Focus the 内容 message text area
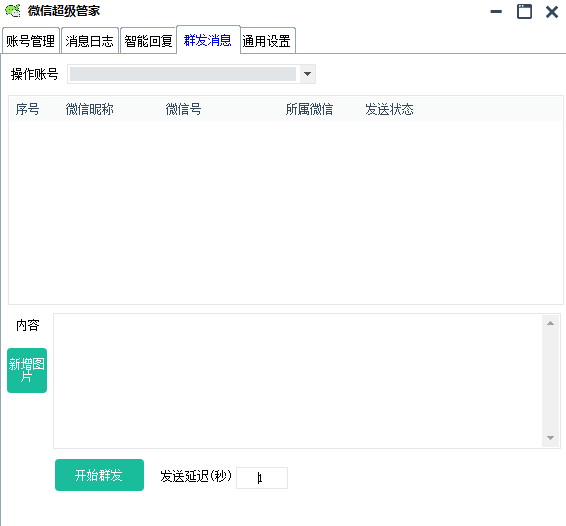The height and width of the screenshot is (526, 566). [x=298, y=381]
